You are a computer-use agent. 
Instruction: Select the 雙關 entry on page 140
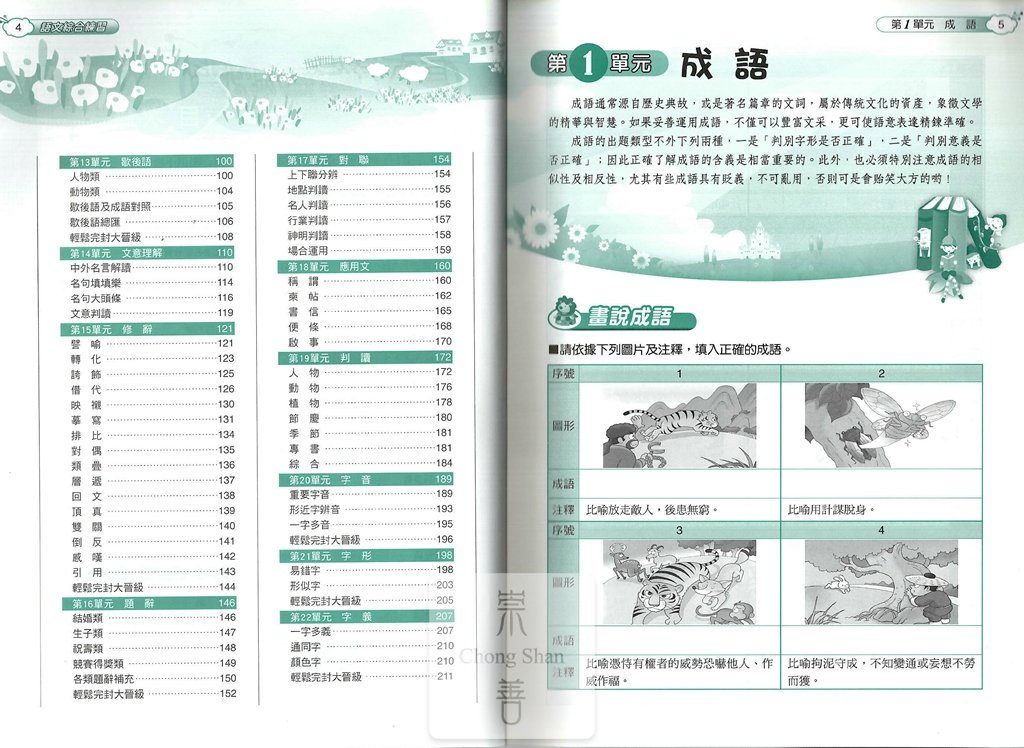[153, 526]
